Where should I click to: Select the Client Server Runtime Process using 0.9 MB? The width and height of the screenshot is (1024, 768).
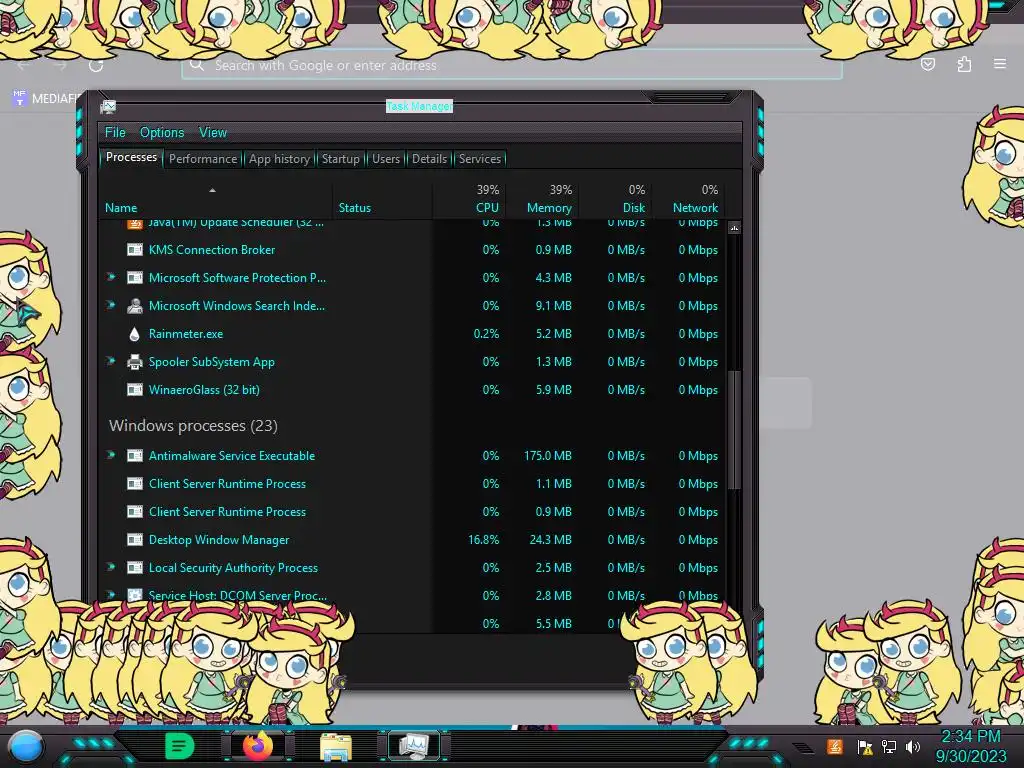coord(411,512)
